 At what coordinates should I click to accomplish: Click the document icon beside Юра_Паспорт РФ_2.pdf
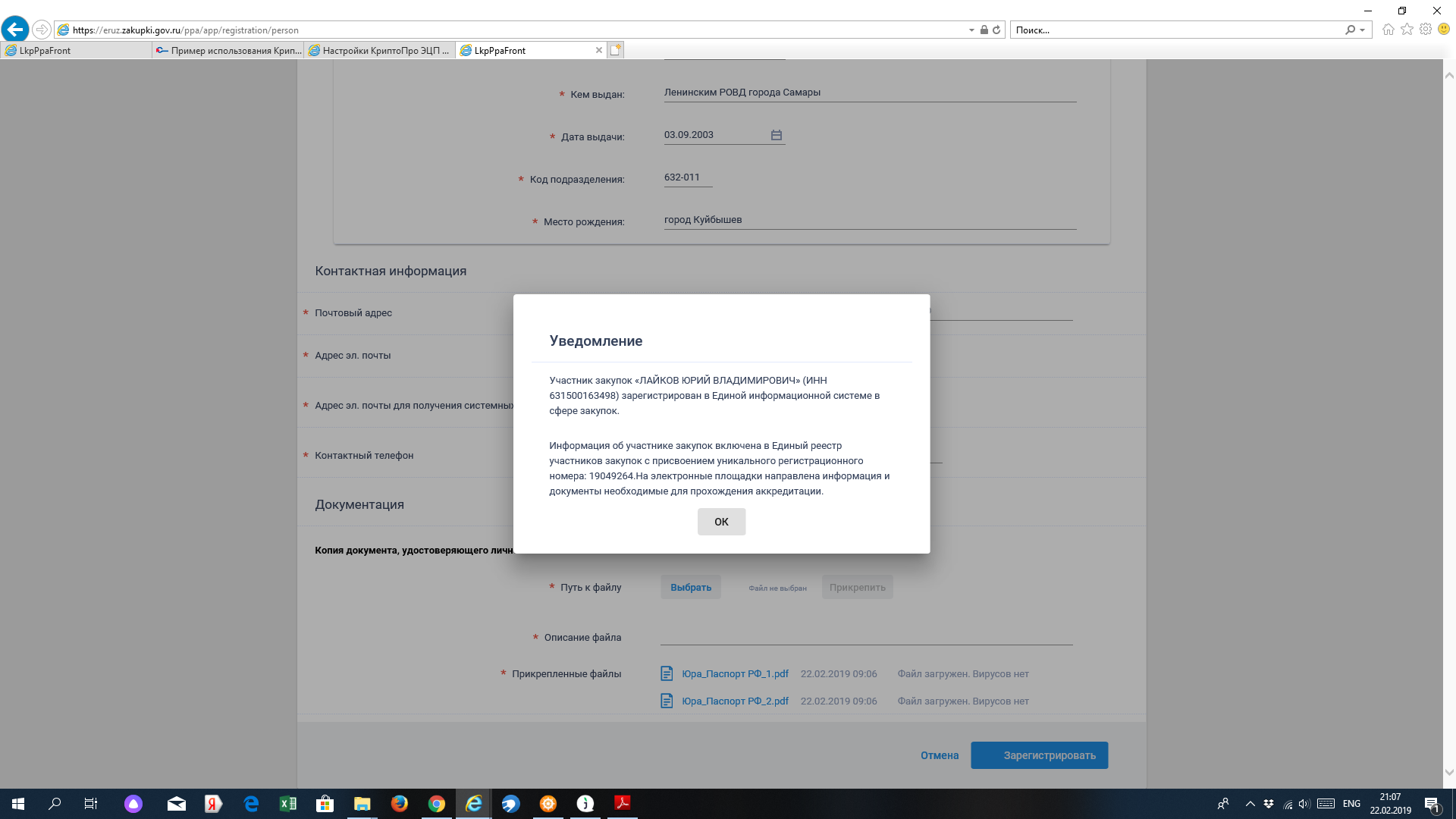(667, 701)
